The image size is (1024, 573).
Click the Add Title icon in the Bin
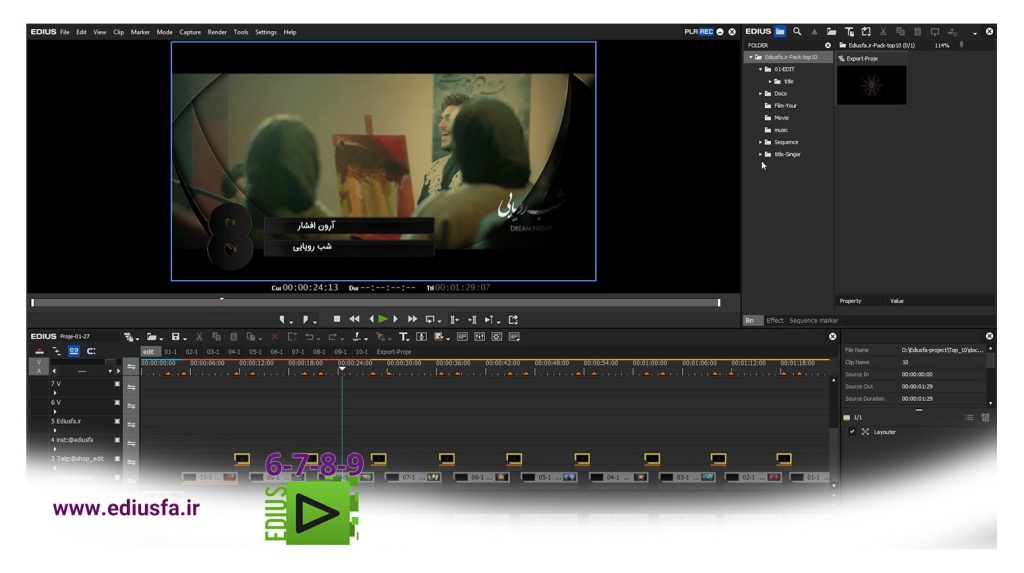pos(849,31)
